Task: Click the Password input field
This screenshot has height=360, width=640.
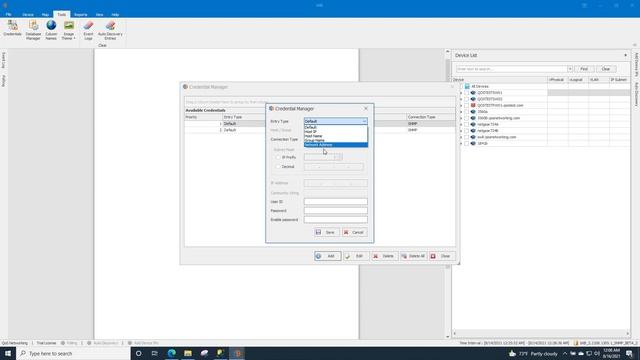Action: pyautogui.click(x=336, y=211)
